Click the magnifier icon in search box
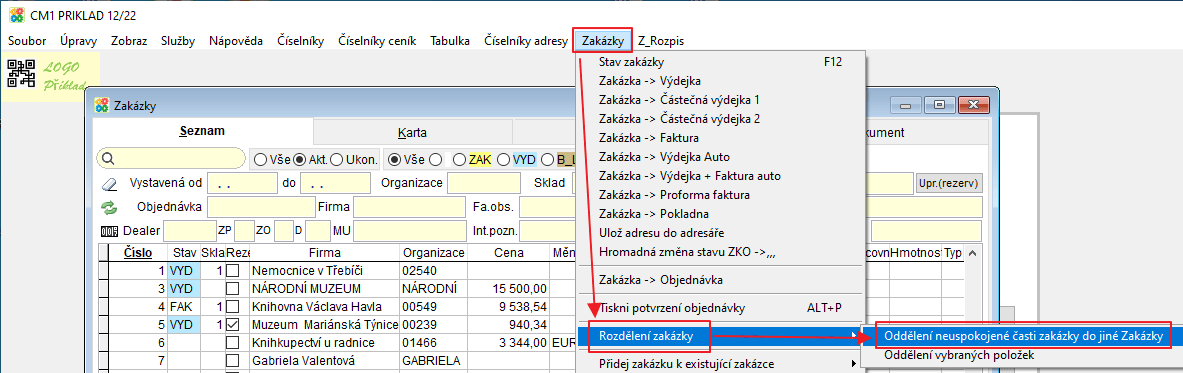The image size is (1183, 373). [x=107, y=159]
